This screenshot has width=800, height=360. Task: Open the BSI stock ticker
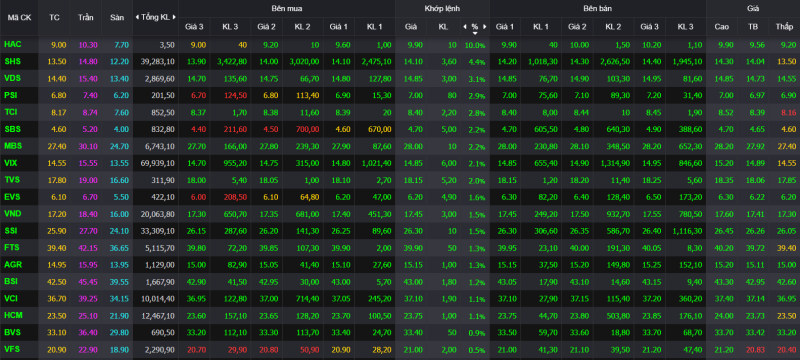[x=11, y=281]
